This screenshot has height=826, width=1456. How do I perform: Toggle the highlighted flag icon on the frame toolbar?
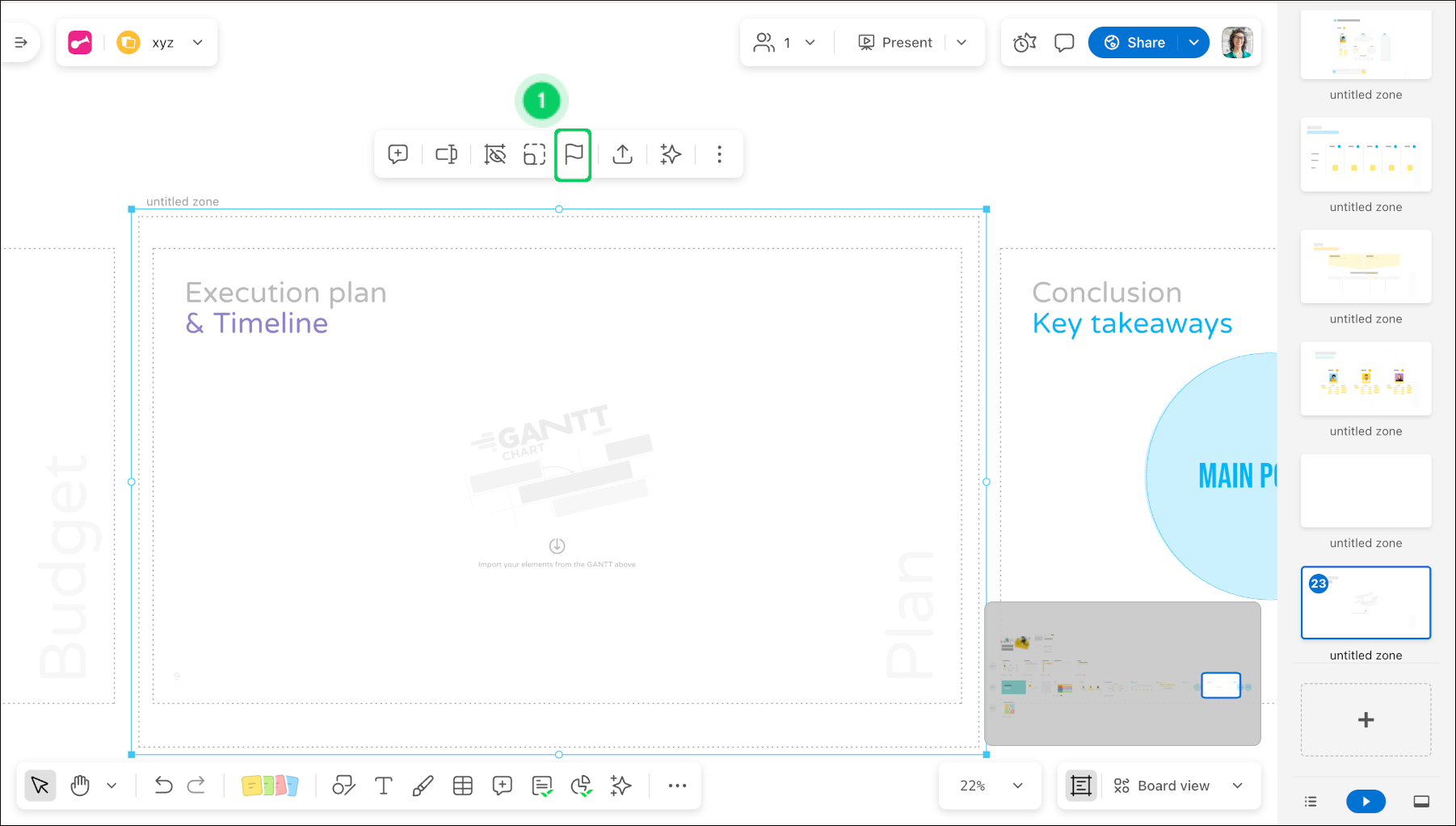[x=573, y=154]
